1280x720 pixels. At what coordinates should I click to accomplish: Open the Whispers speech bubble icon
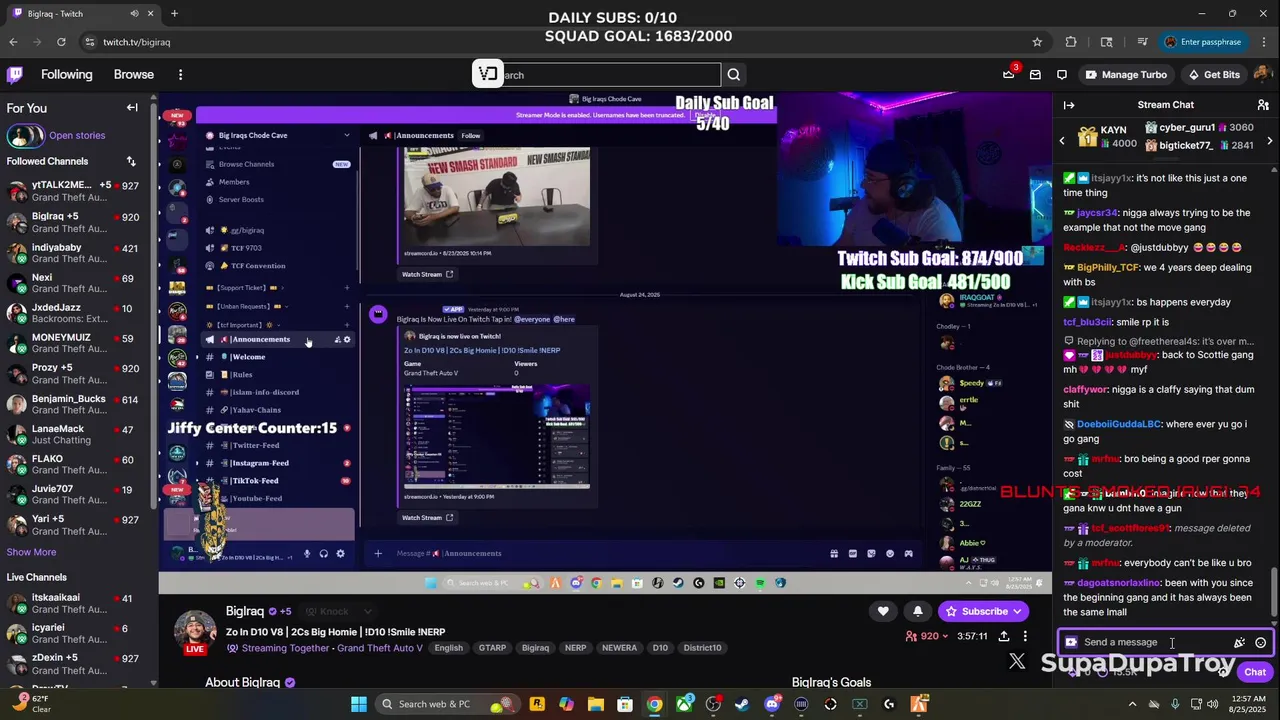pos(1062,74)
